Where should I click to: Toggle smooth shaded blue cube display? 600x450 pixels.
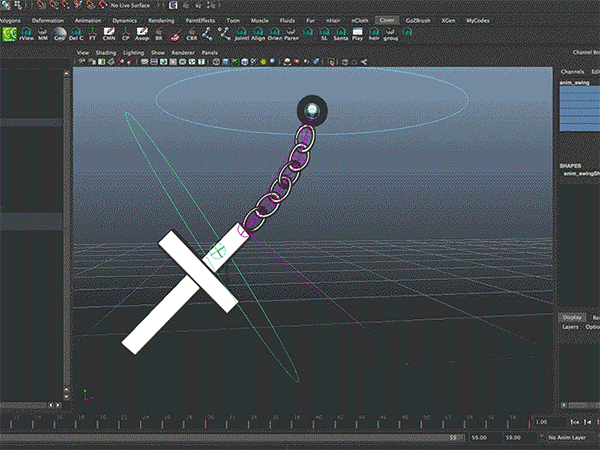tap(225, 62)
